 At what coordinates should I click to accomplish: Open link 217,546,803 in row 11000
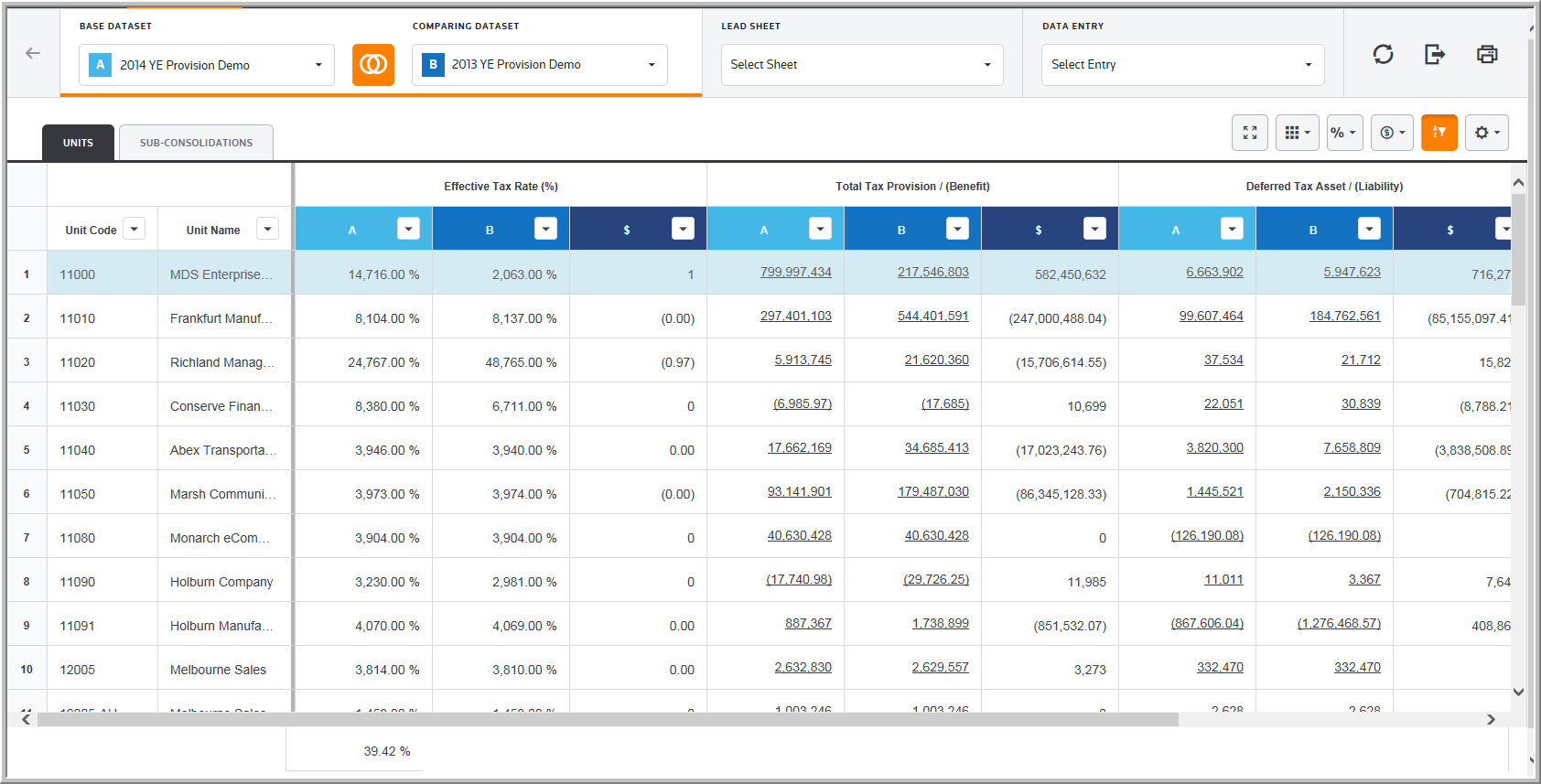click(932, 273)
